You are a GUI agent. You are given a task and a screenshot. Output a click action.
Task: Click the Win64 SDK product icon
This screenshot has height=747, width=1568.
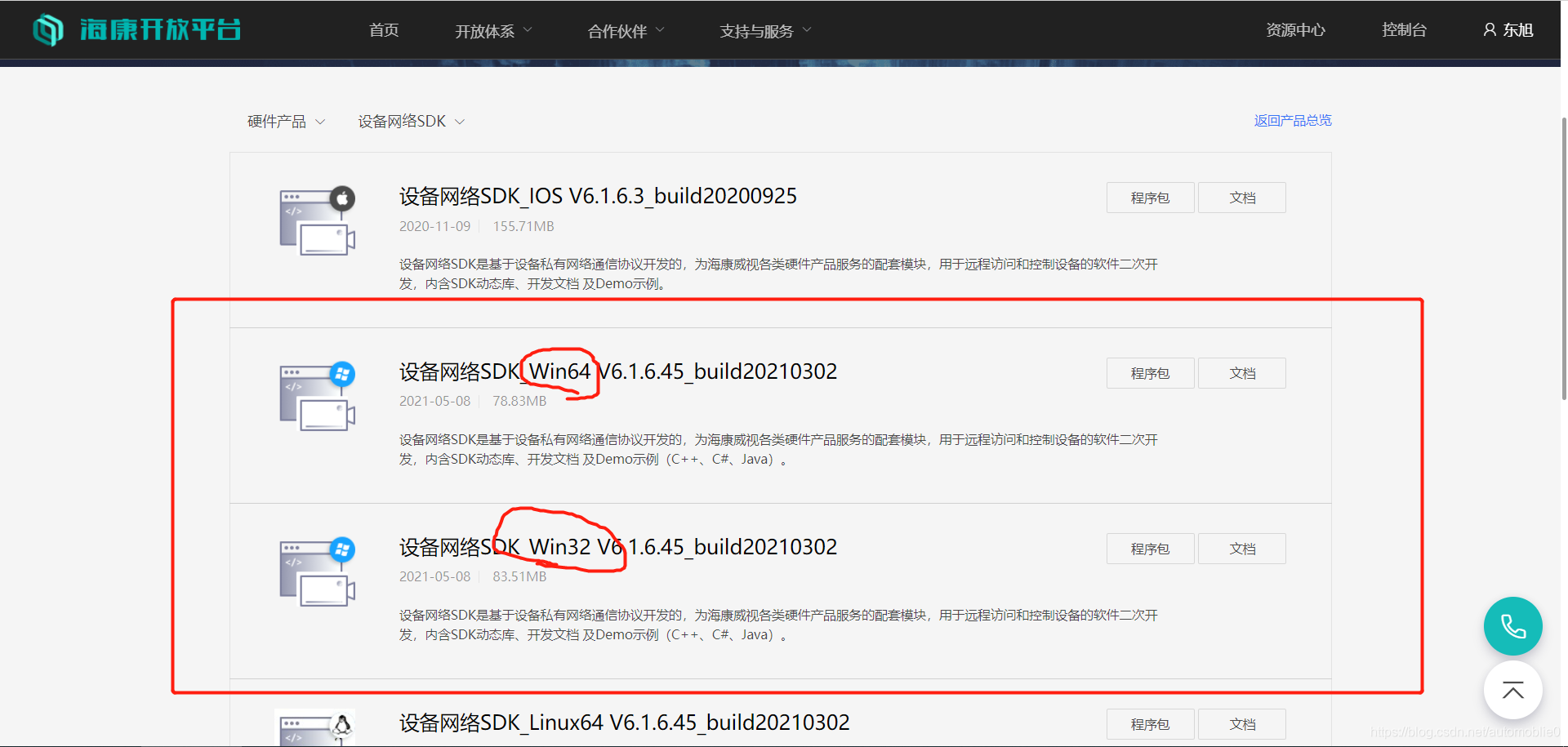pos(318,396)
